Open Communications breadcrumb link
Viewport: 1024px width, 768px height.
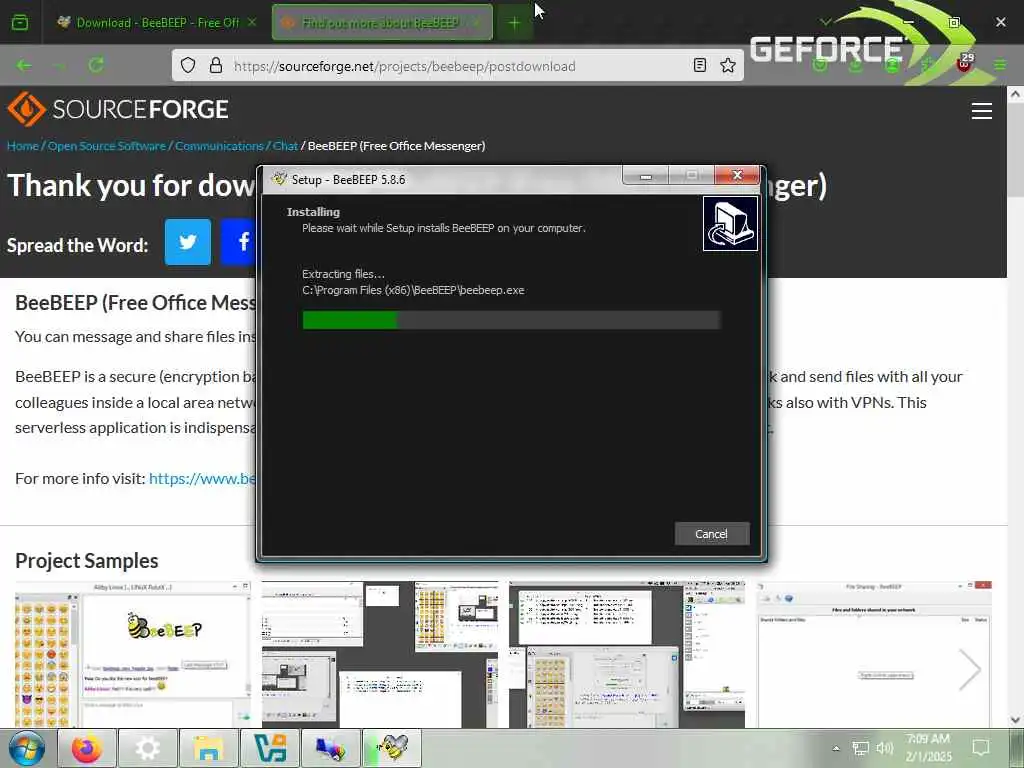pyautogui.click(x=219, y=146)
